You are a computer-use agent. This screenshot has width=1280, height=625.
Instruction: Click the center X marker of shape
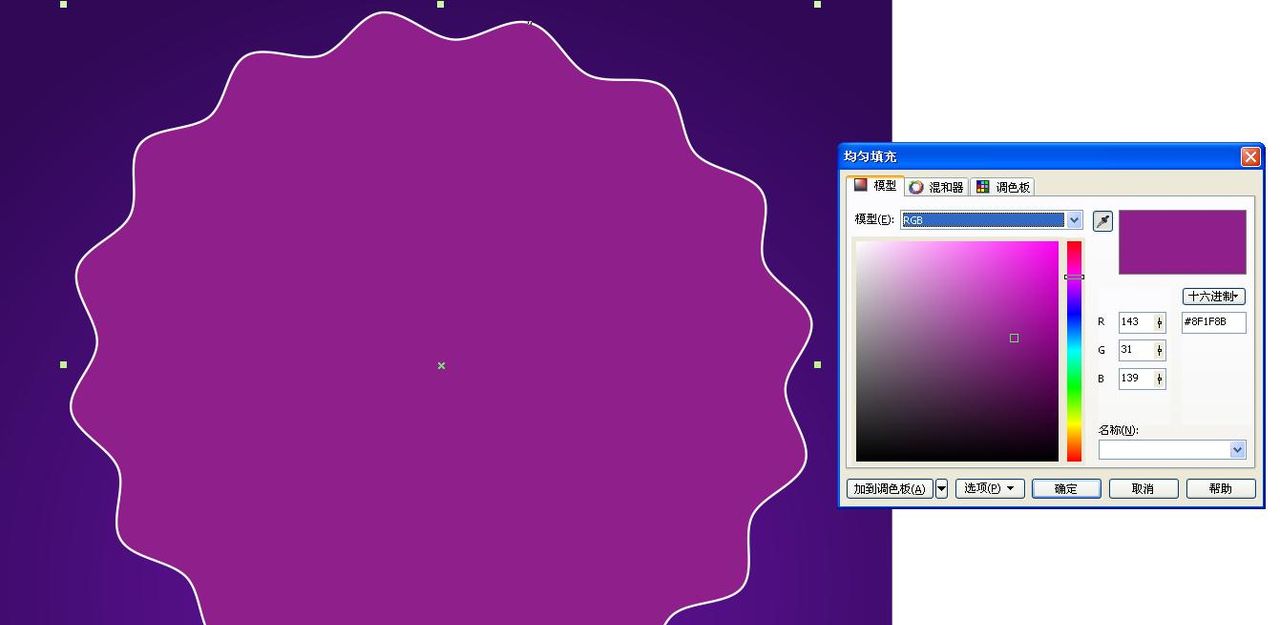click(x=441, y=366)
